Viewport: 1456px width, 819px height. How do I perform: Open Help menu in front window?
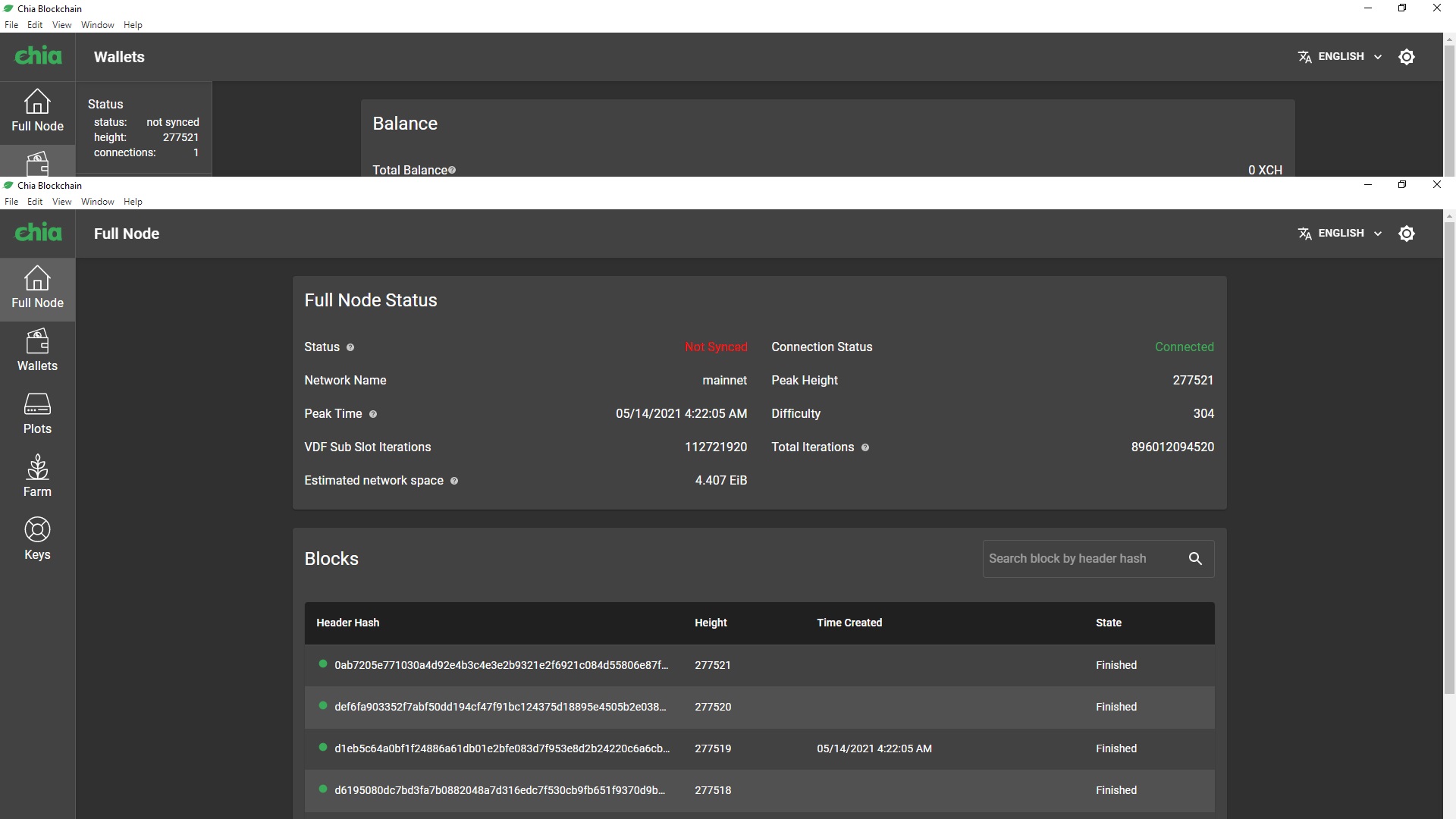133,202
